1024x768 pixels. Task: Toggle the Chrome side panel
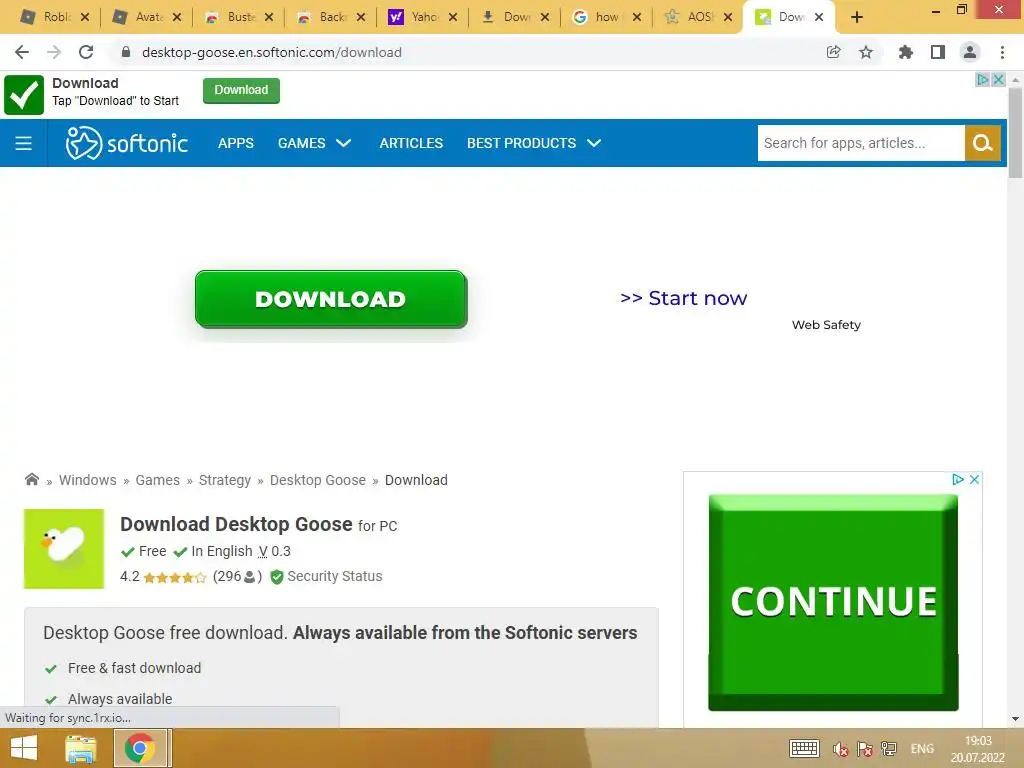(938, 52)
